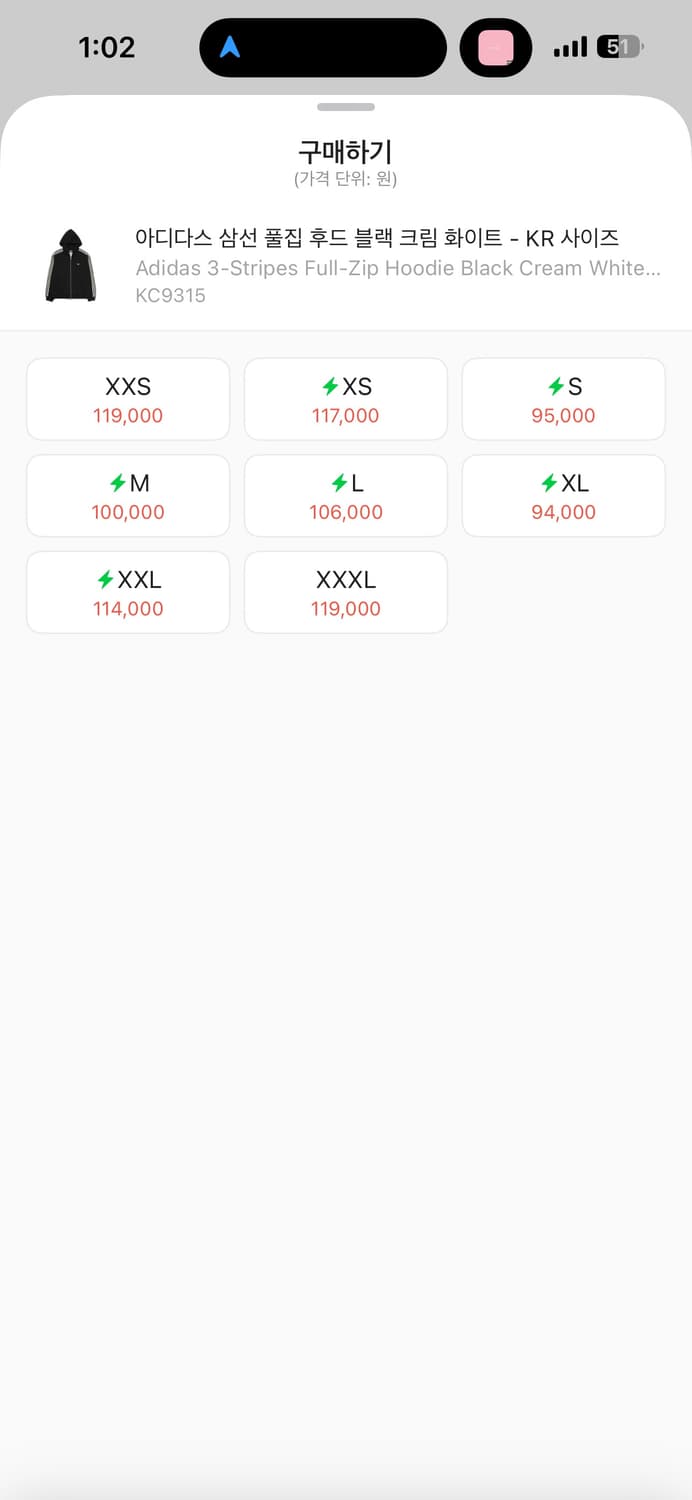Tap the product code KC9315
Image resolution: width=692 pixels, height=1500 pixels.
(x=170, y=295)
